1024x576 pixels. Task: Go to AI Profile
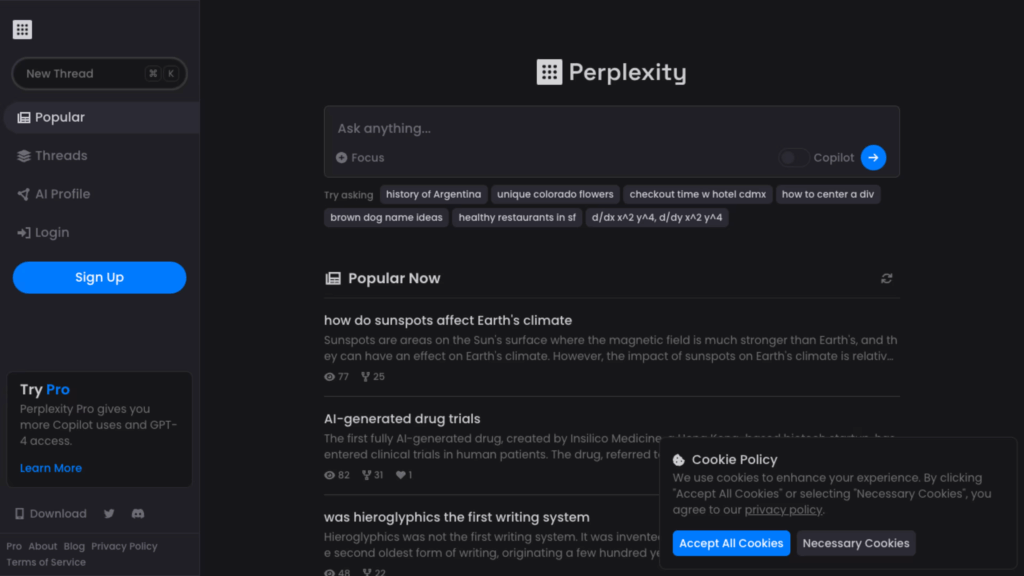tap(62, 194)
